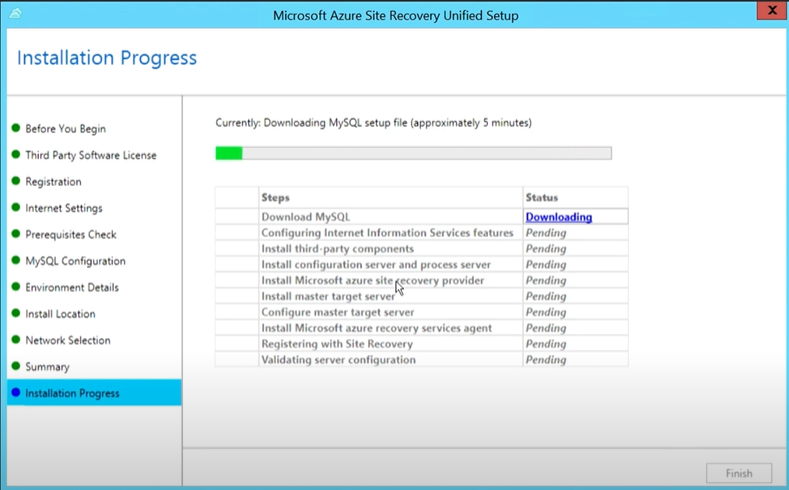Select Validating server configuration row
Screen dimensions: 789x490
point(422,359)
